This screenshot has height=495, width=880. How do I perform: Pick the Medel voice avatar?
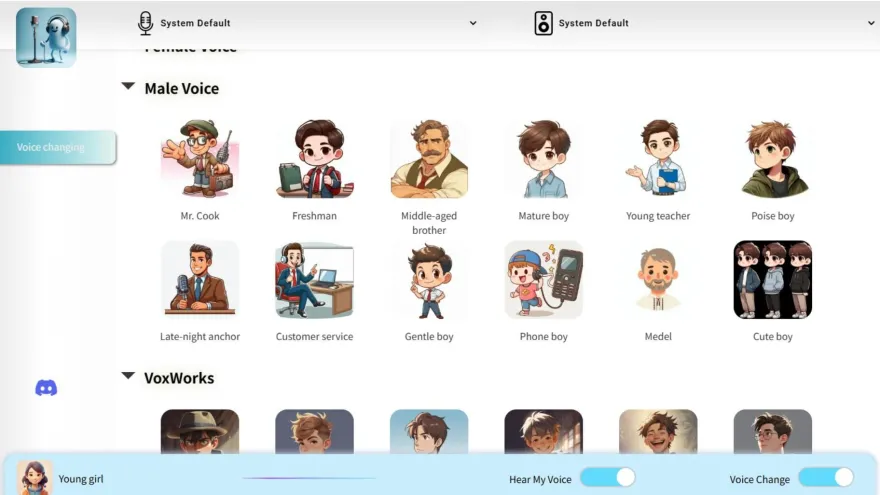click(658, 279)
